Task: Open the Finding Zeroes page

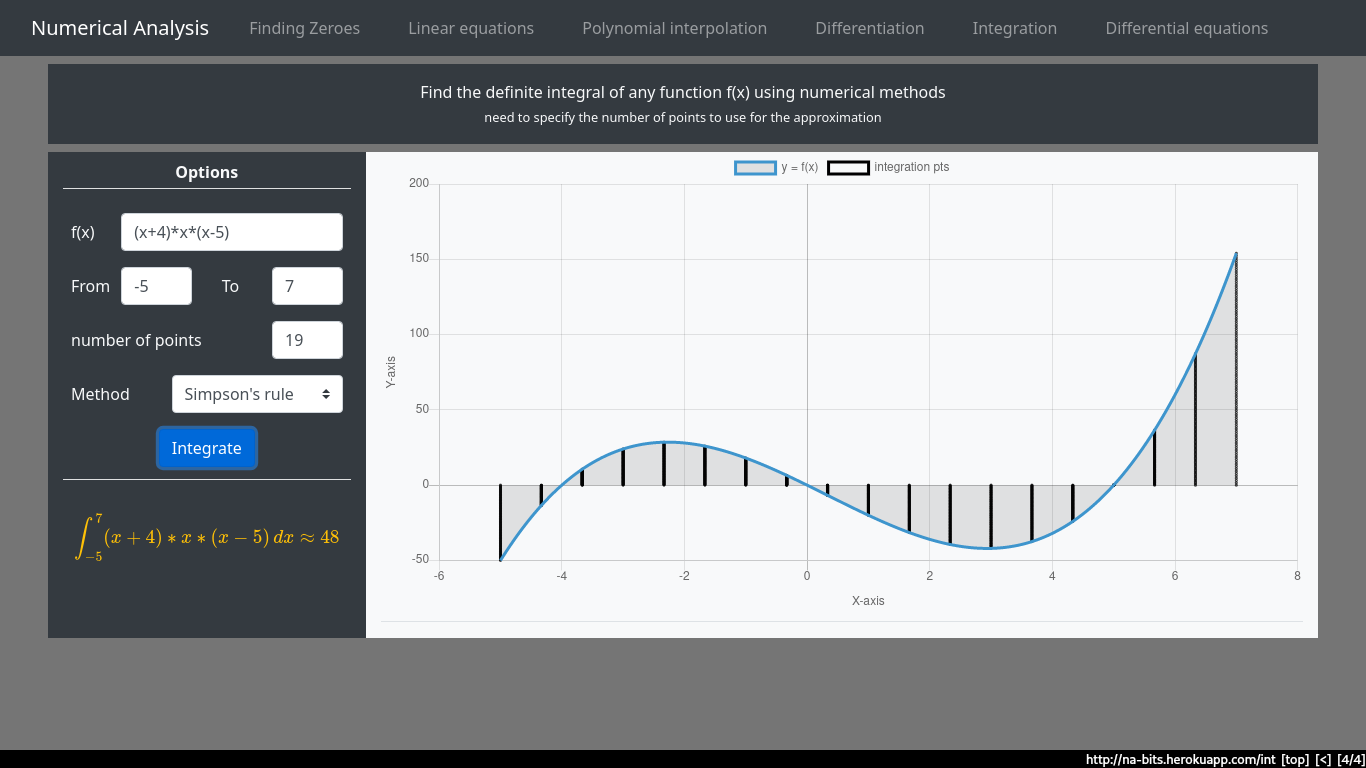Action: point(304,28)
